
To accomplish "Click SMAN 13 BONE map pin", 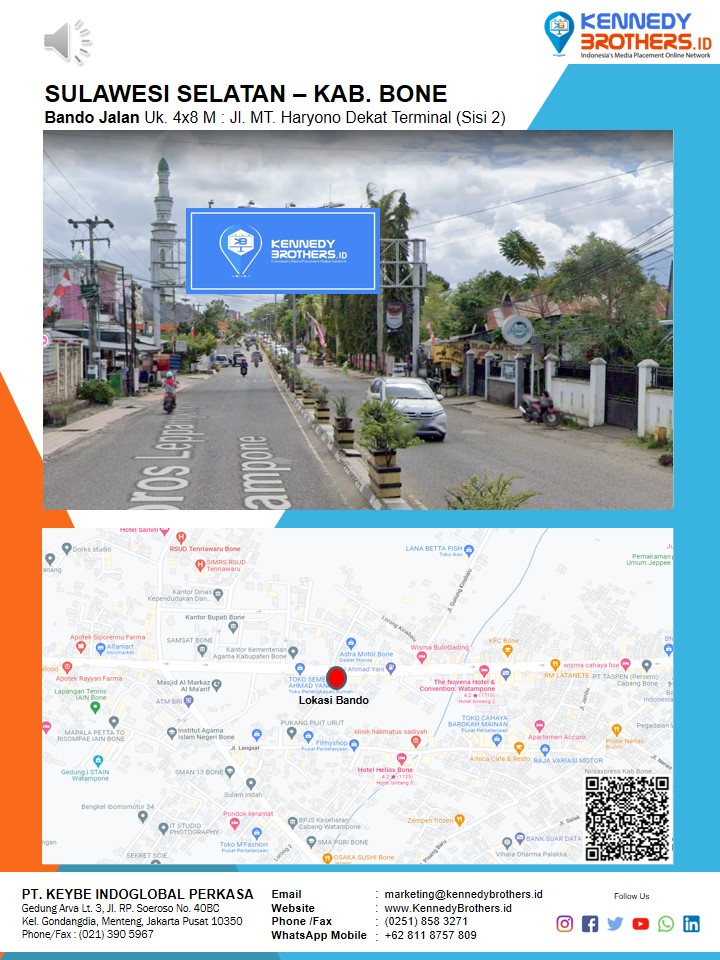I will pyautogui.click(x=230, y=772).
